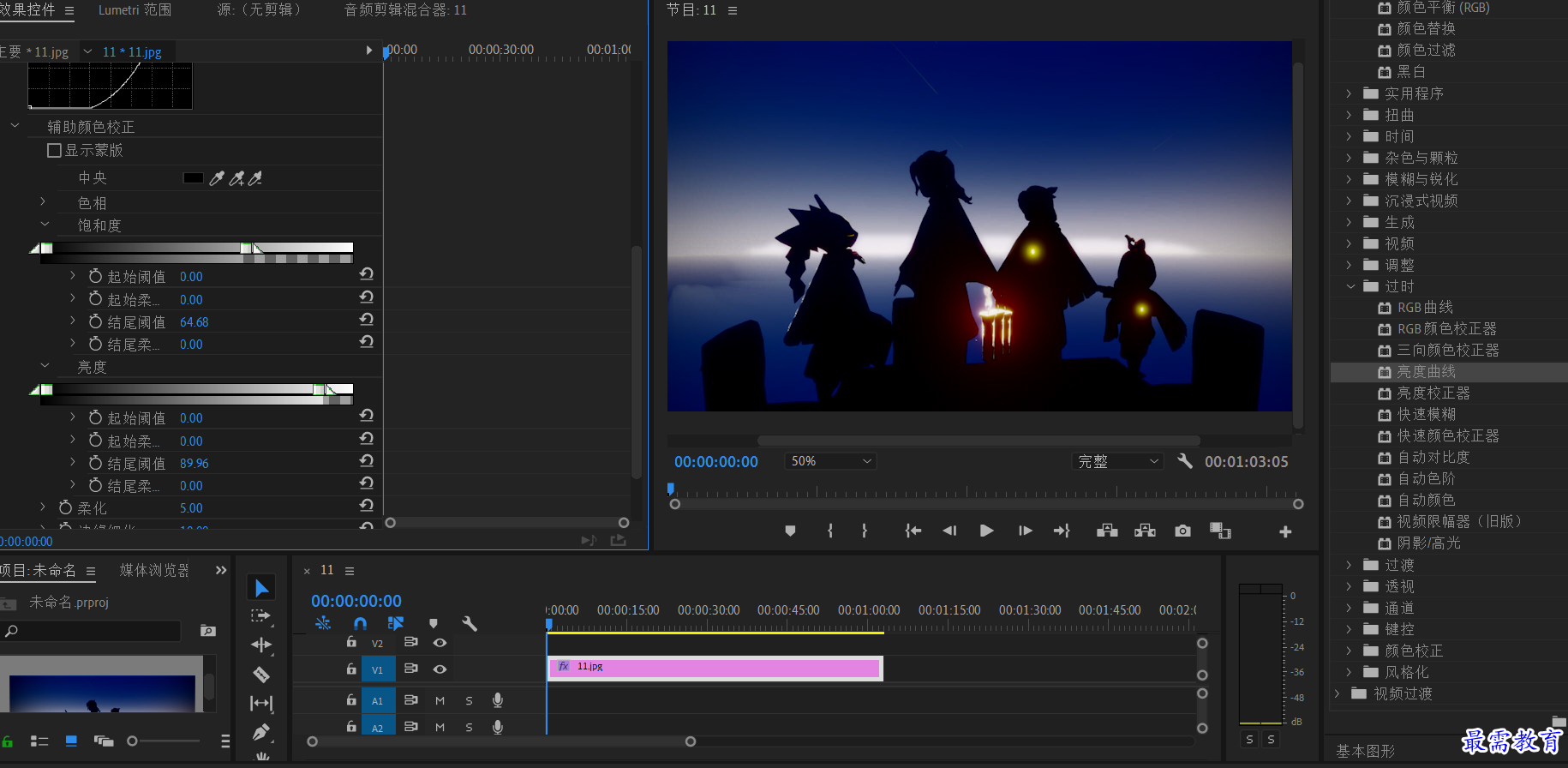Mute the A2 audio track
This screenshot has width=1568, height=768.
pos(440,727)
